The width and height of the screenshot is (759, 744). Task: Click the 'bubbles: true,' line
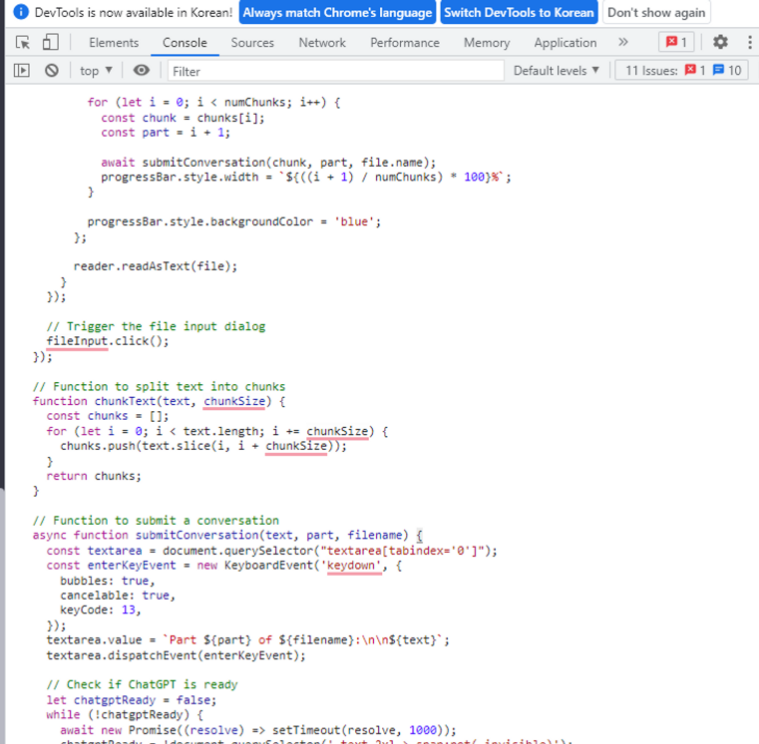point(107,580)
